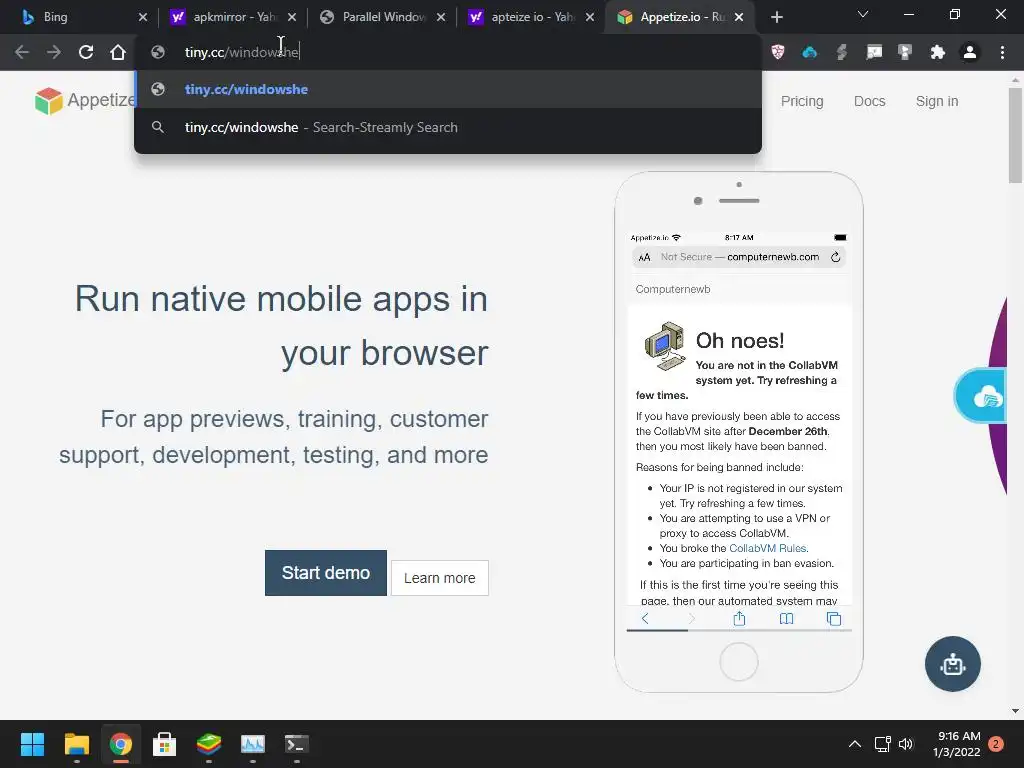1024x768 pixels.
Task: Open a new browser tab
Action: click(776, 17)
